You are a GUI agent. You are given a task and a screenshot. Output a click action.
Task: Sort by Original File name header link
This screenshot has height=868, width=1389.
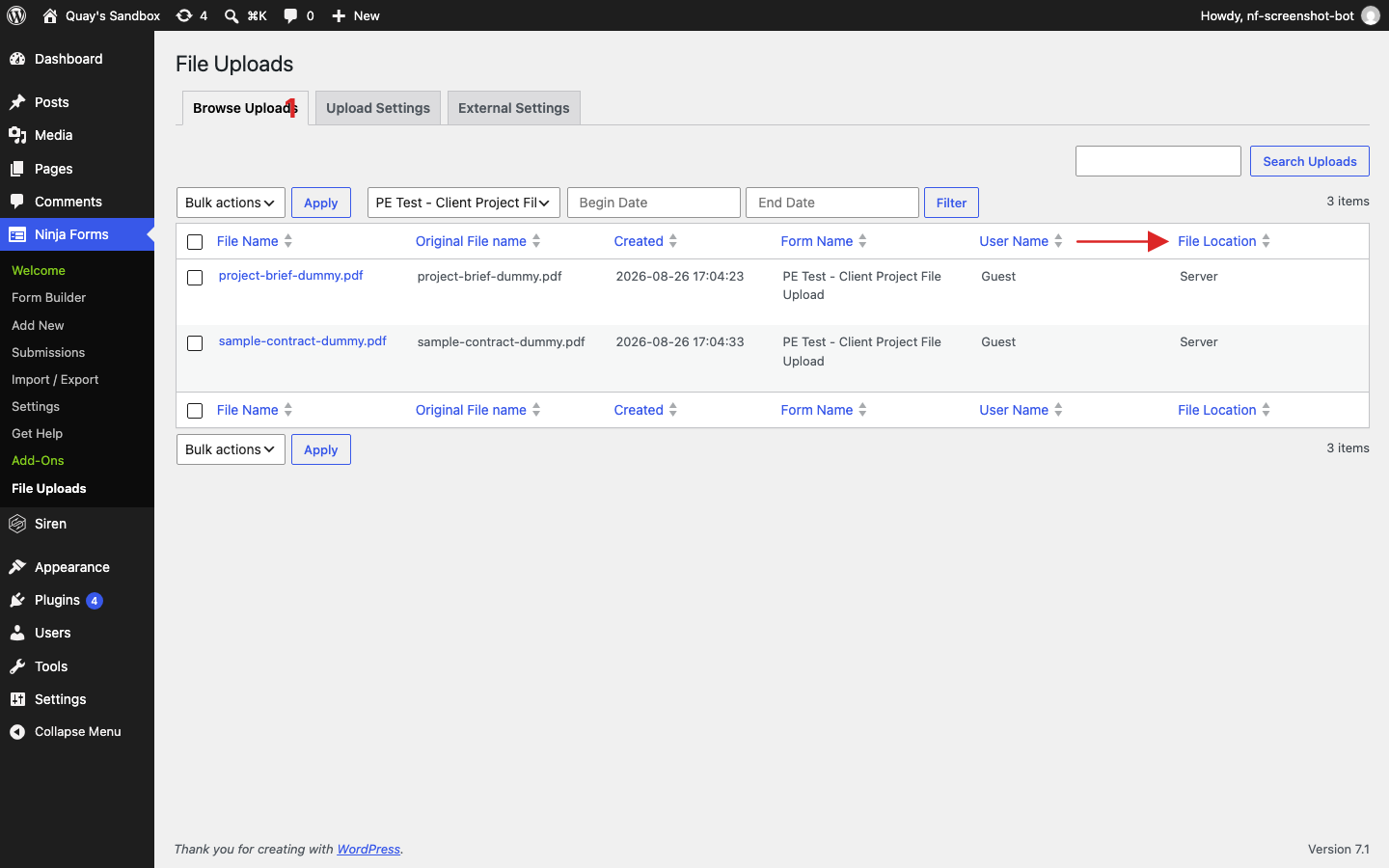coord(471,241)
